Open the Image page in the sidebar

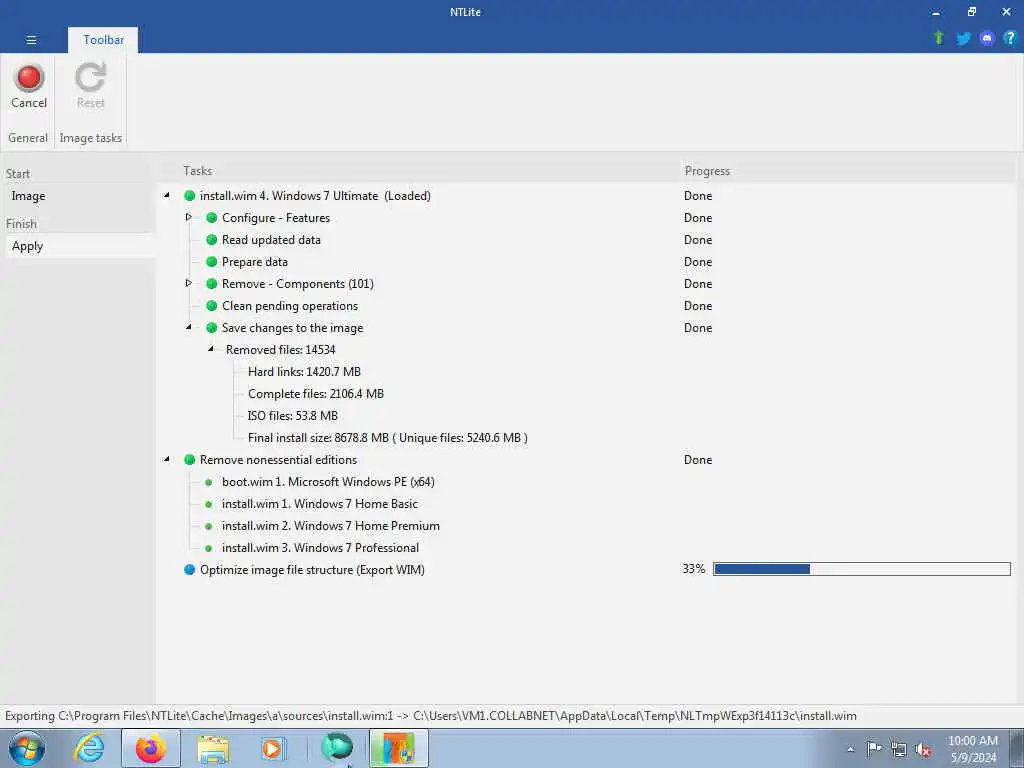(28, 196)
